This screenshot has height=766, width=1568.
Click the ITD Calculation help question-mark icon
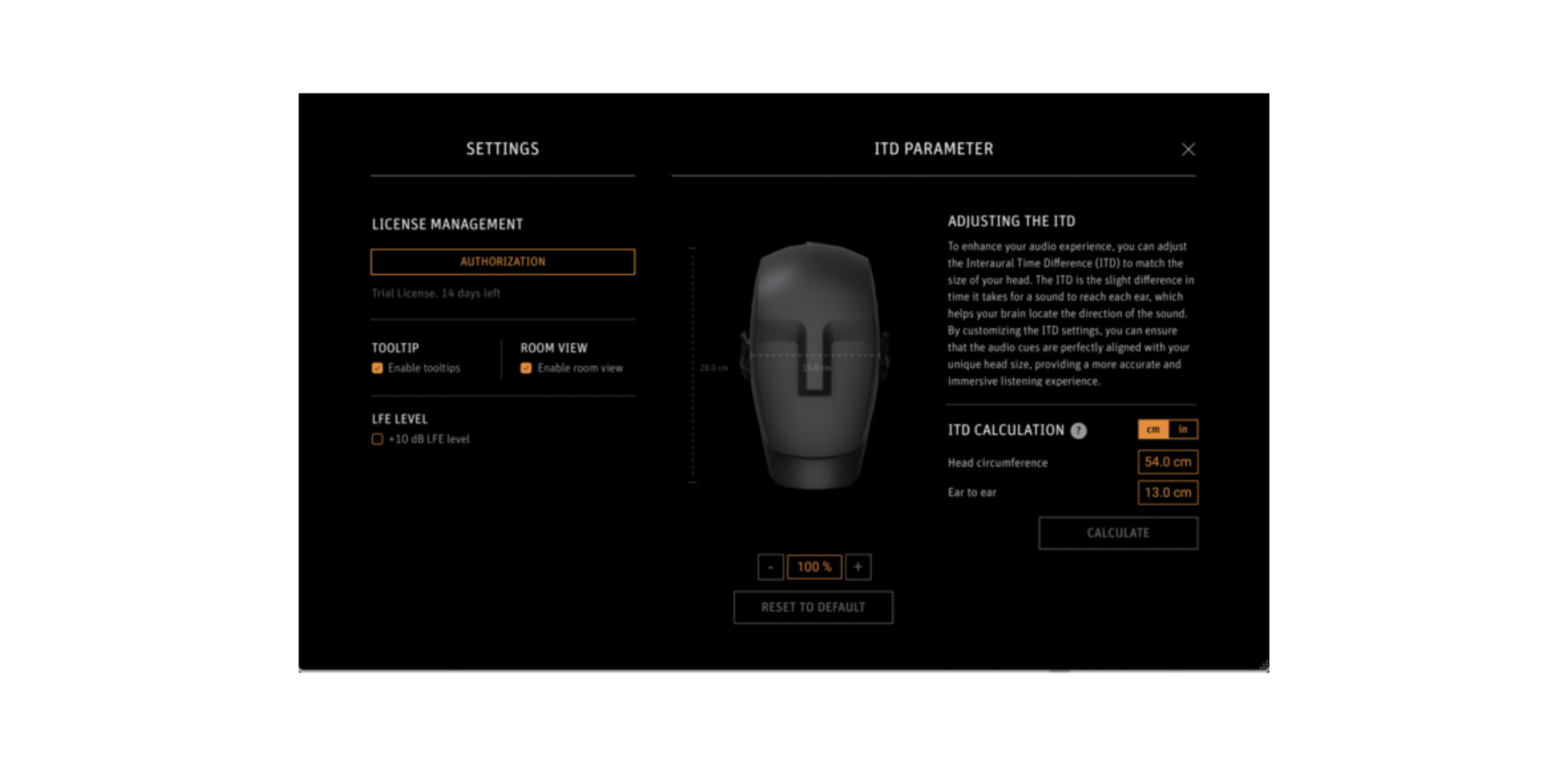(1078, 430)
